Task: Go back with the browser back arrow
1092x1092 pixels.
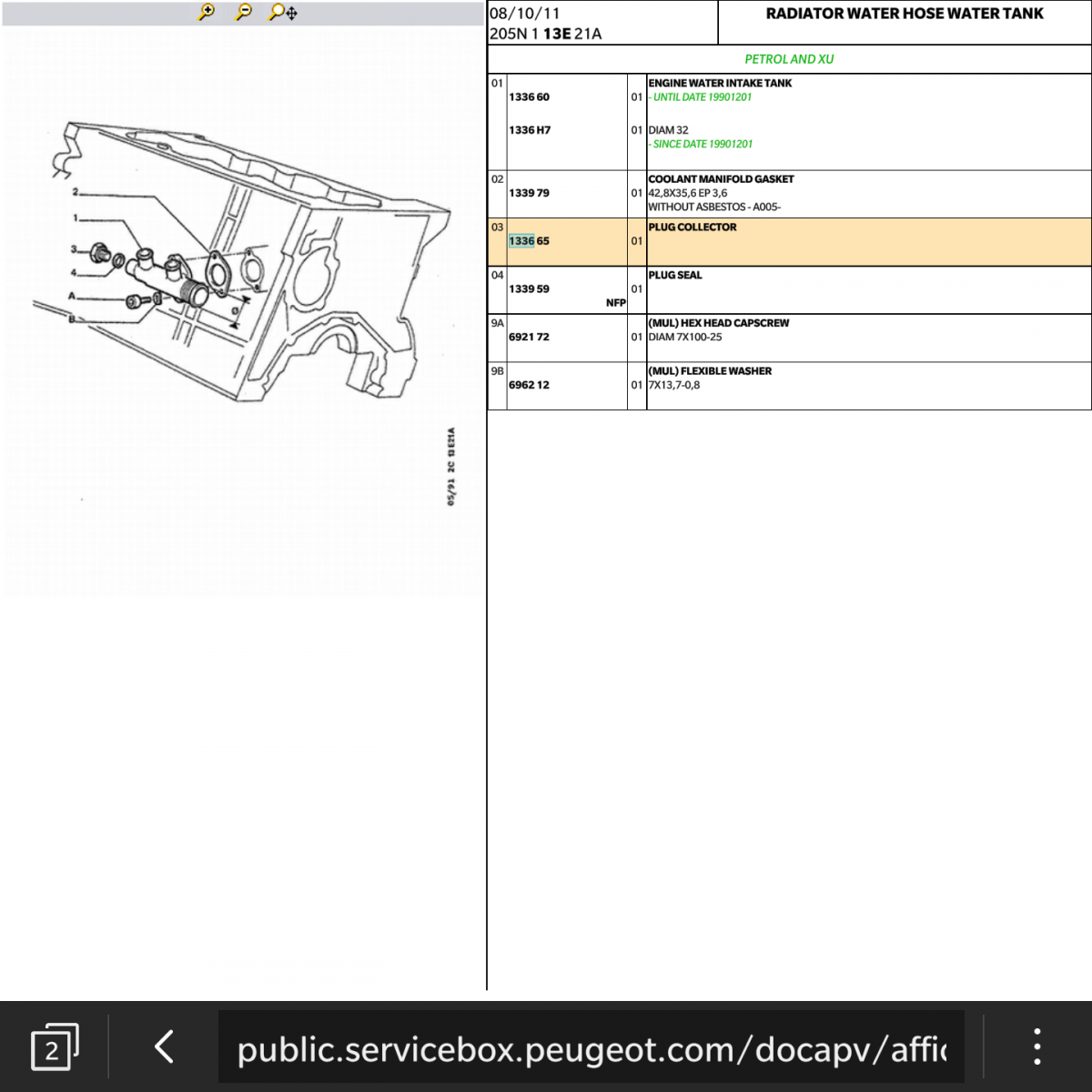Action: point(164,1047)
